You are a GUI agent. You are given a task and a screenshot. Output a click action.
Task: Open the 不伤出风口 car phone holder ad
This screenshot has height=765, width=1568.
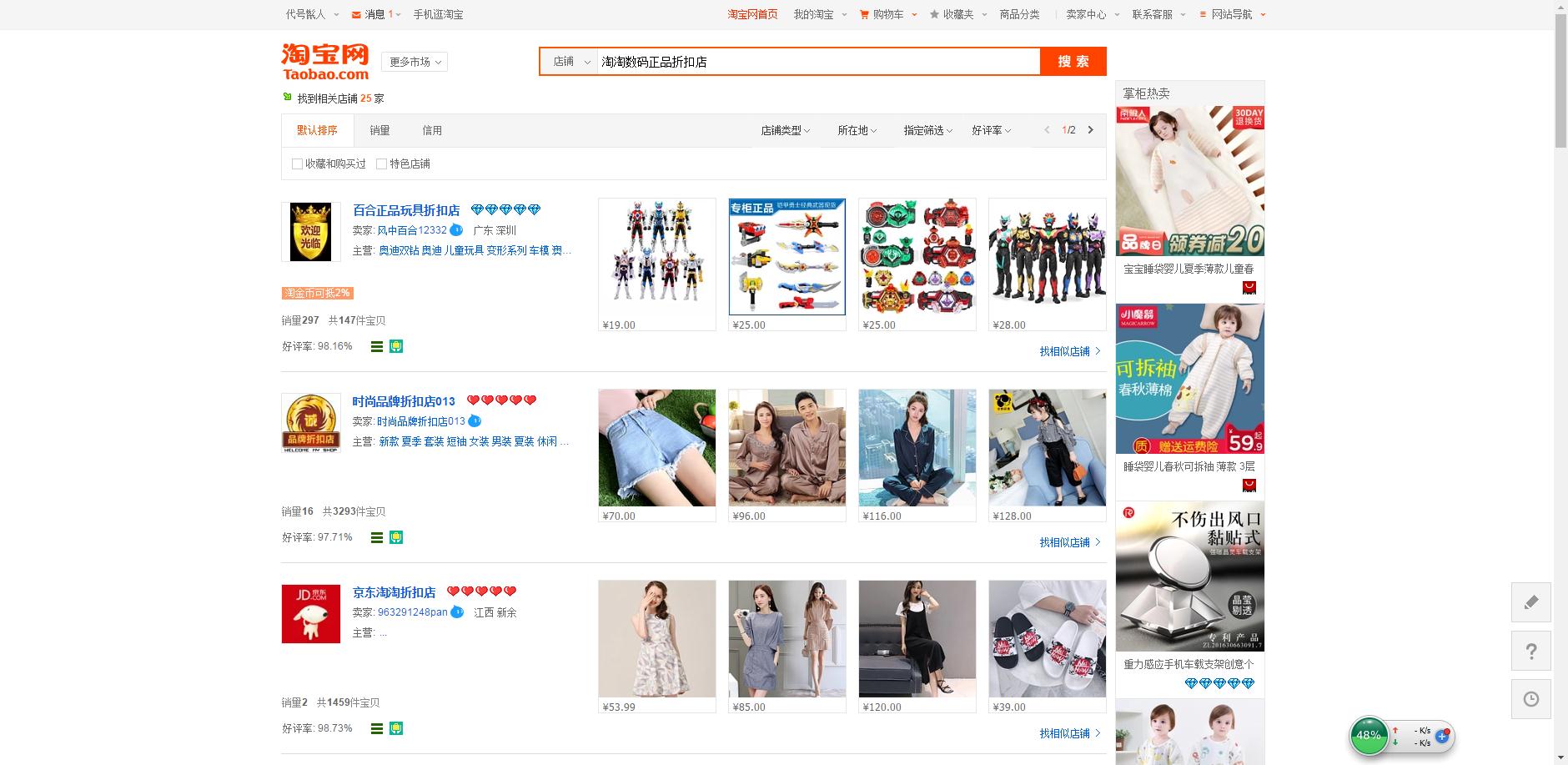1190,576
